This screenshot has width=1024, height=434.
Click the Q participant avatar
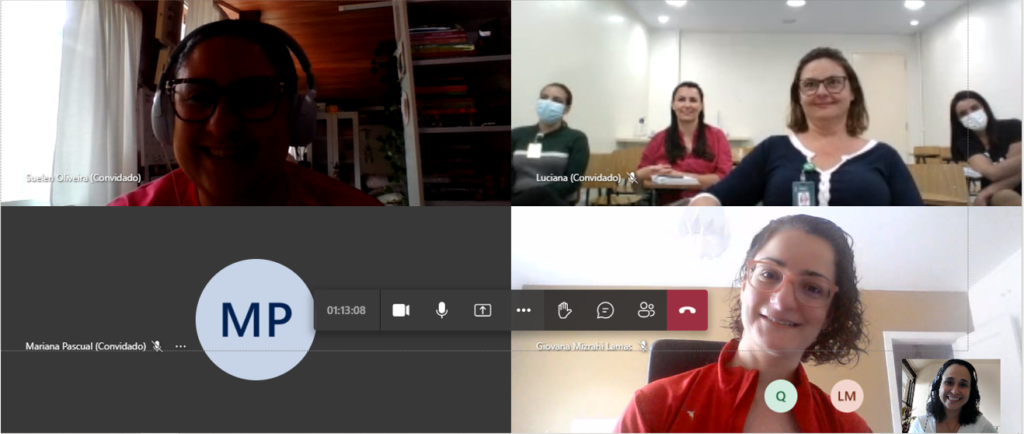(x=780, y=396)
